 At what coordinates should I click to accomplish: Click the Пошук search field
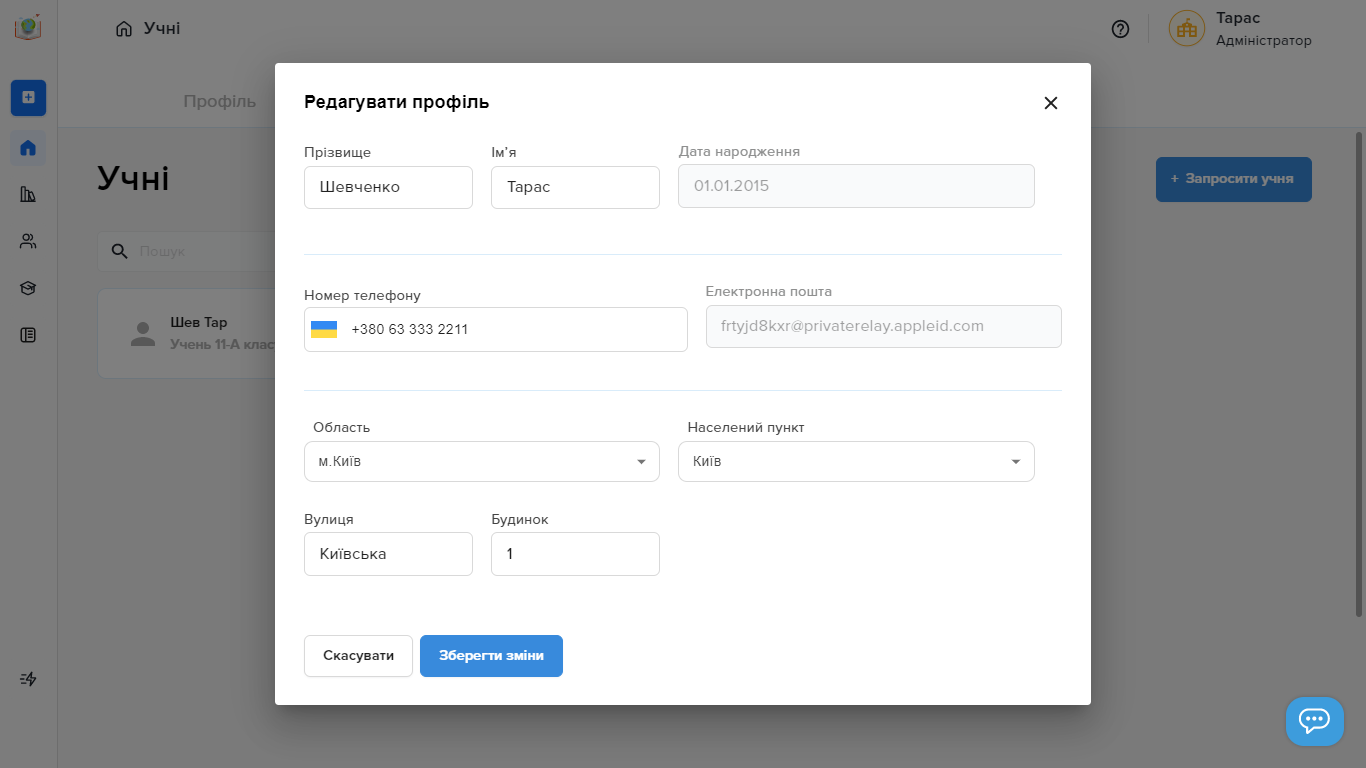click(x=186, y=251)
